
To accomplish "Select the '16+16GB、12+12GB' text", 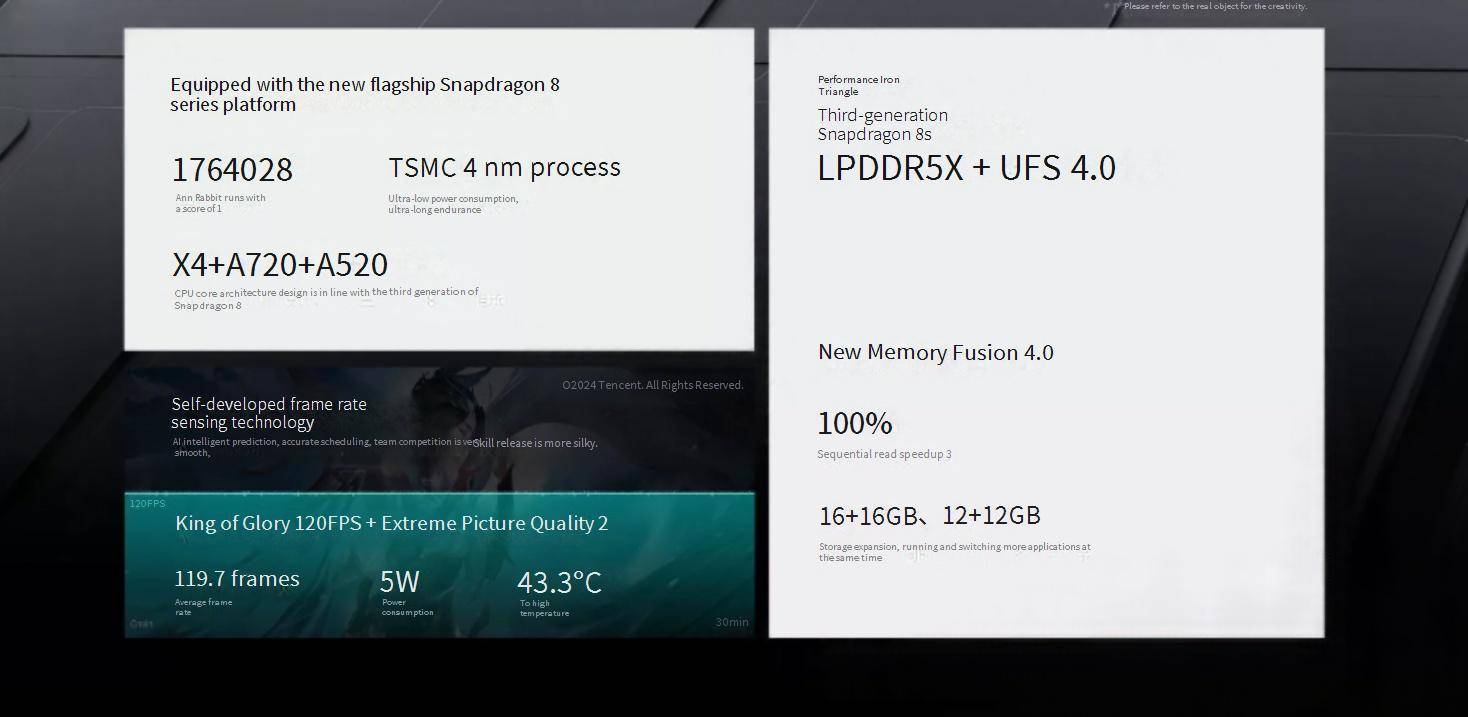I will [930, 516].
